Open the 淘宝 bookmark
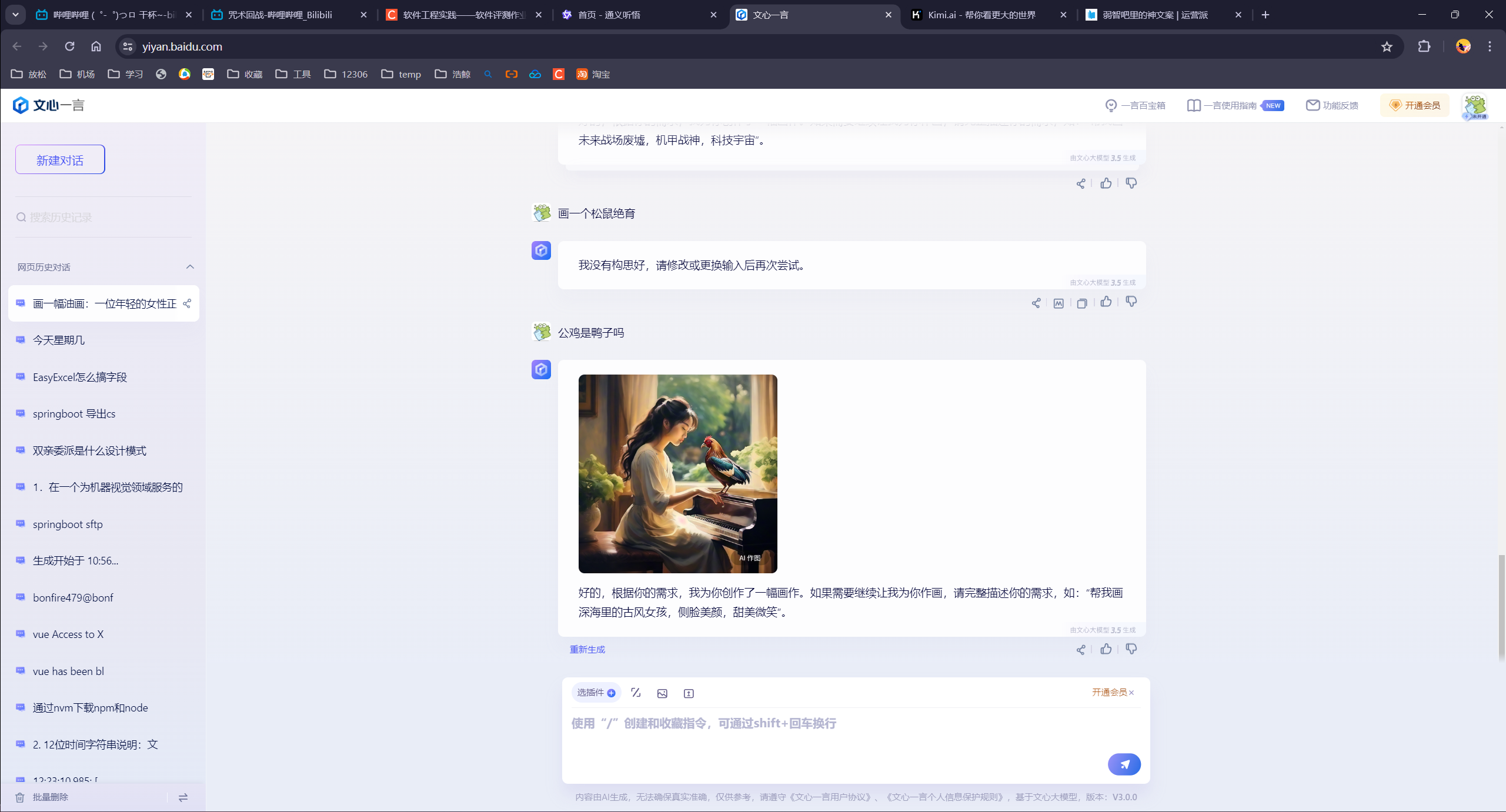 [593, 74]
